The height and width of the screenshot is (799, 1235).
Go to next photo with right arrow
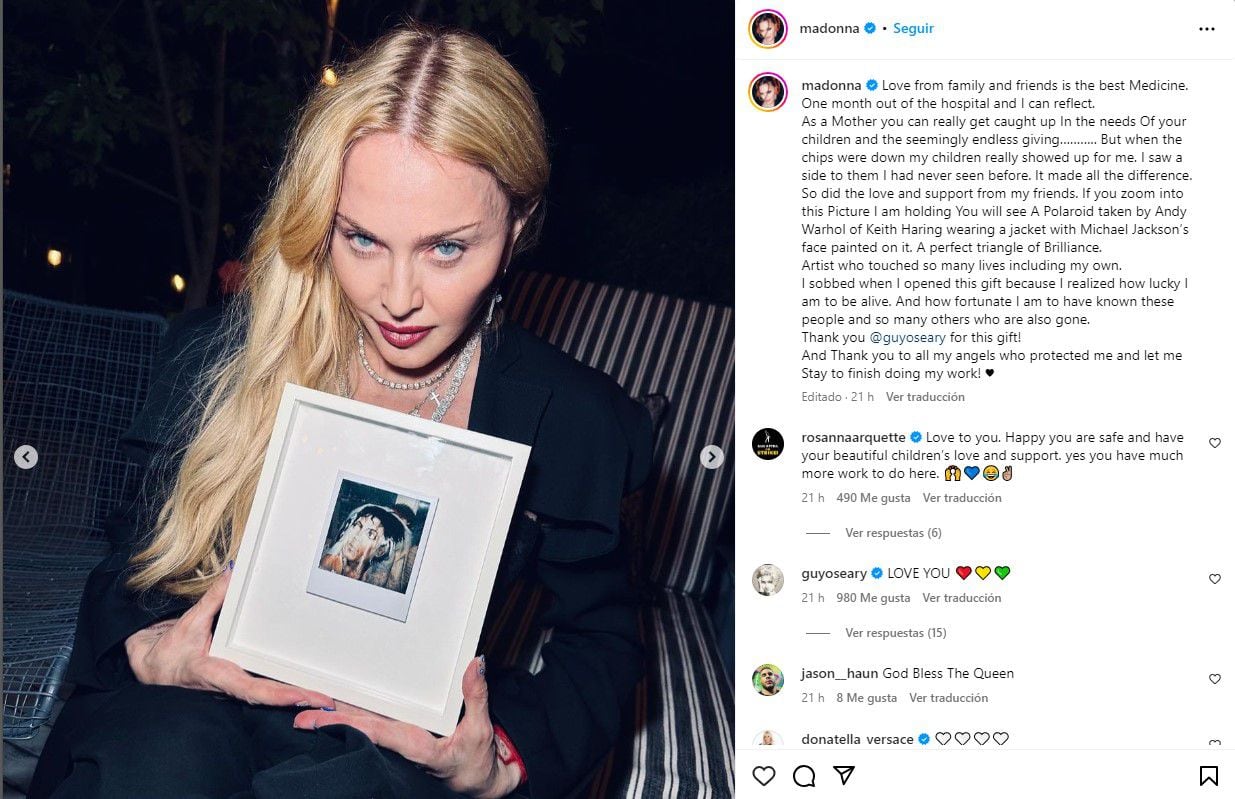pos(711,457)
